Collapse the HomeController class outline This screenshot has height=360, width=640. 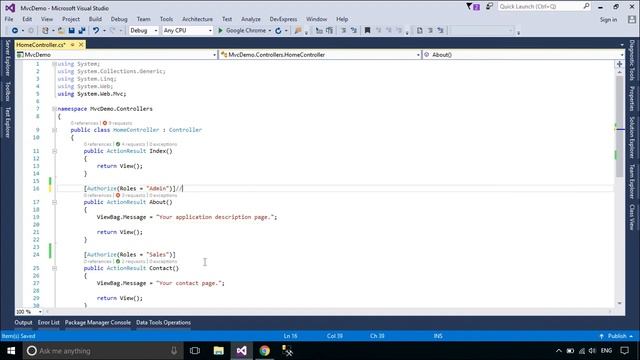(54, 130)
